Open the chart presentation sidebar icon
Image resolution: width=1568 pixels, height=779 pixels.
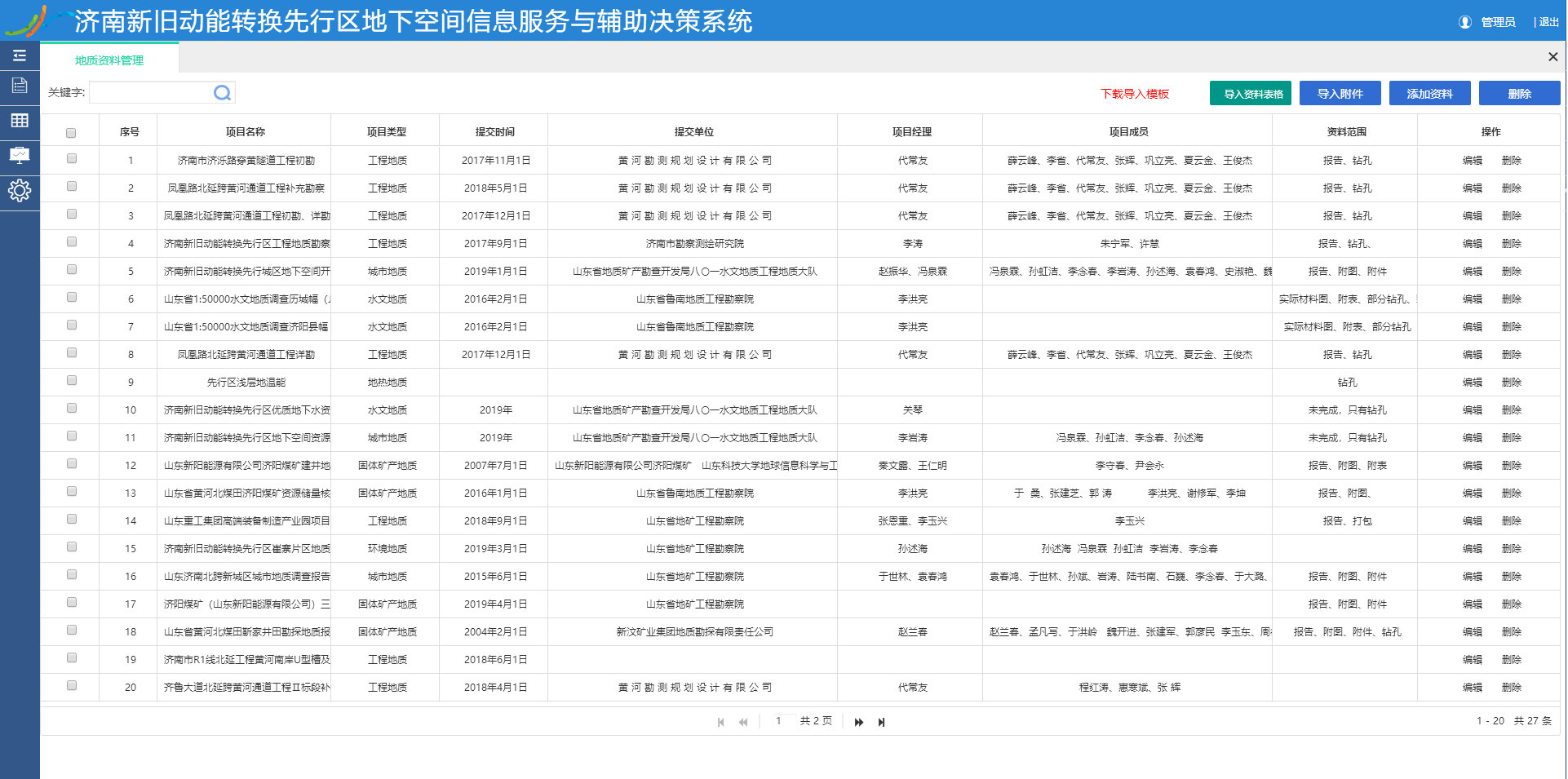pyautogui.click(x=20, y=157)
